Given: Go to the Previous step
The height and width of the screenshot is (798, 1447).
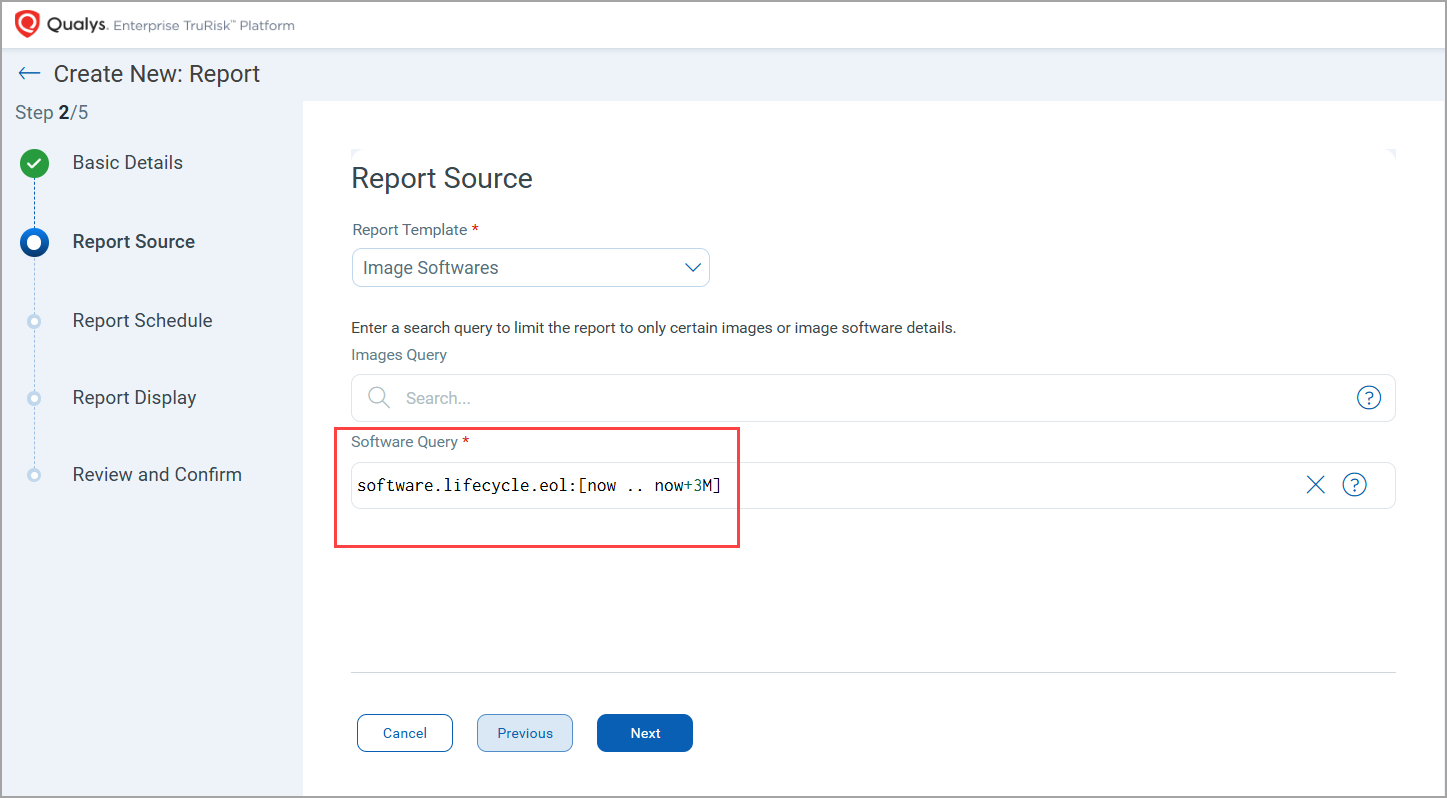Looking at the screenshot, I should [525, 733].
